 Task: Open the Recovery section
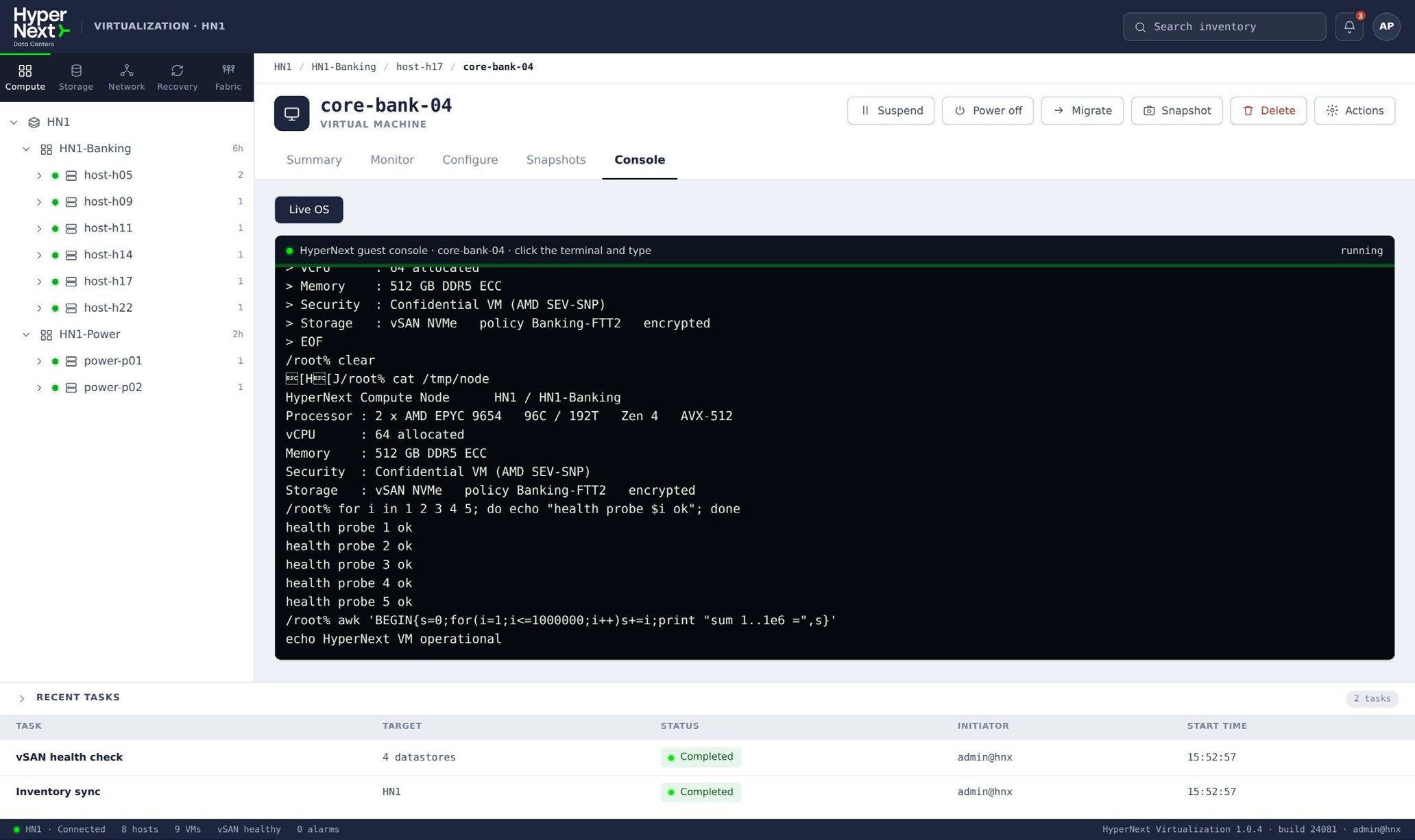tap(177, 77)
